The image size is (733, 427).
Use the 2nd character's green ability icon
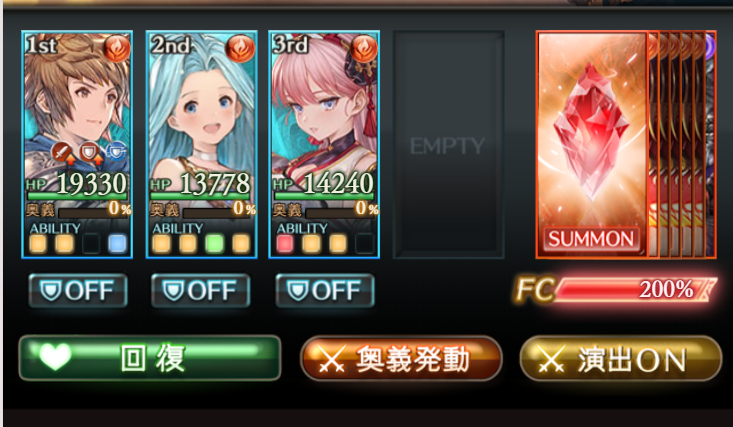tap(215, 244)
